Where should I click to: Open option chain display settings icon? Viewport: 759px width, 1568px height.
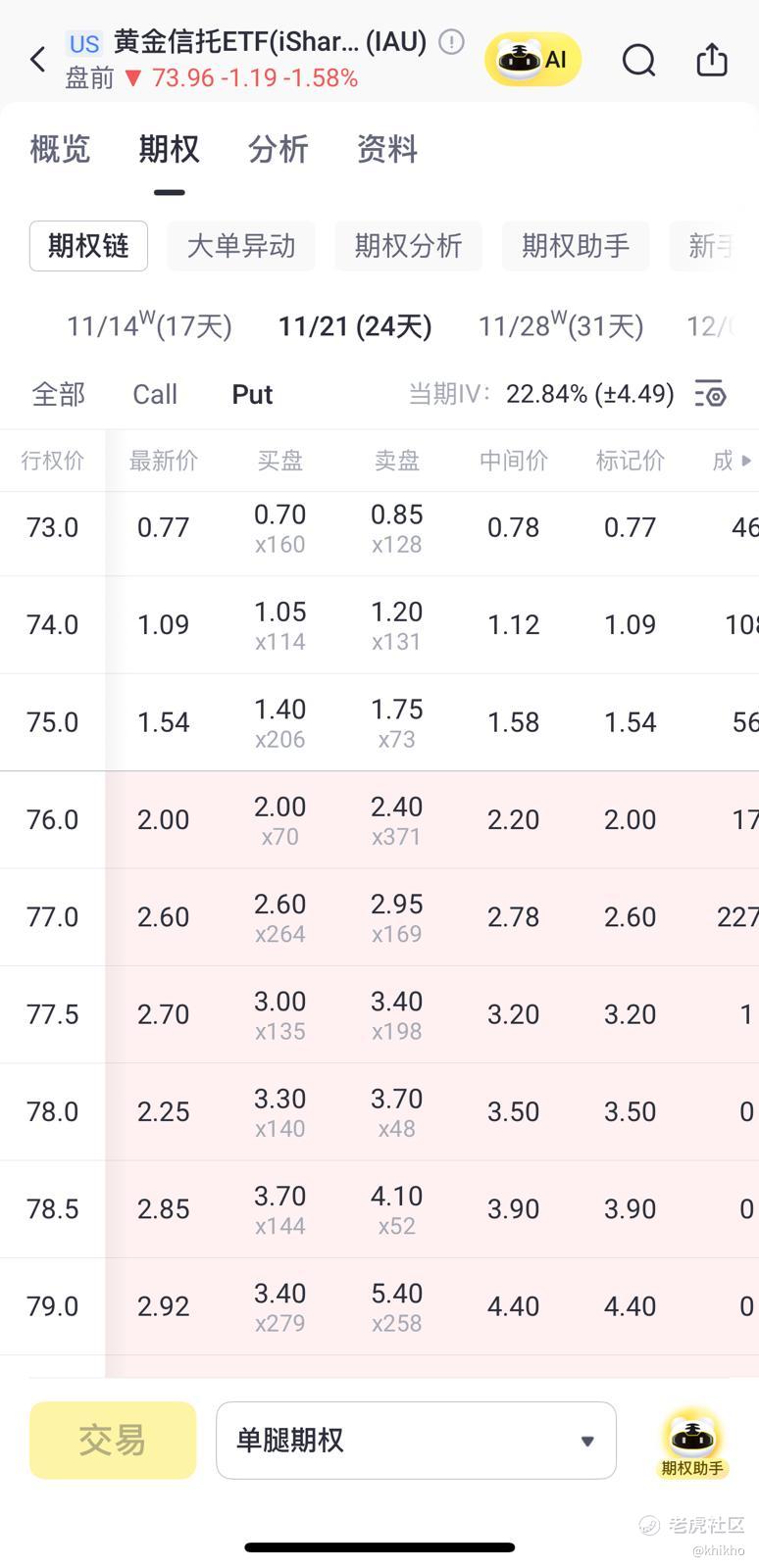(x=710, y=394)
